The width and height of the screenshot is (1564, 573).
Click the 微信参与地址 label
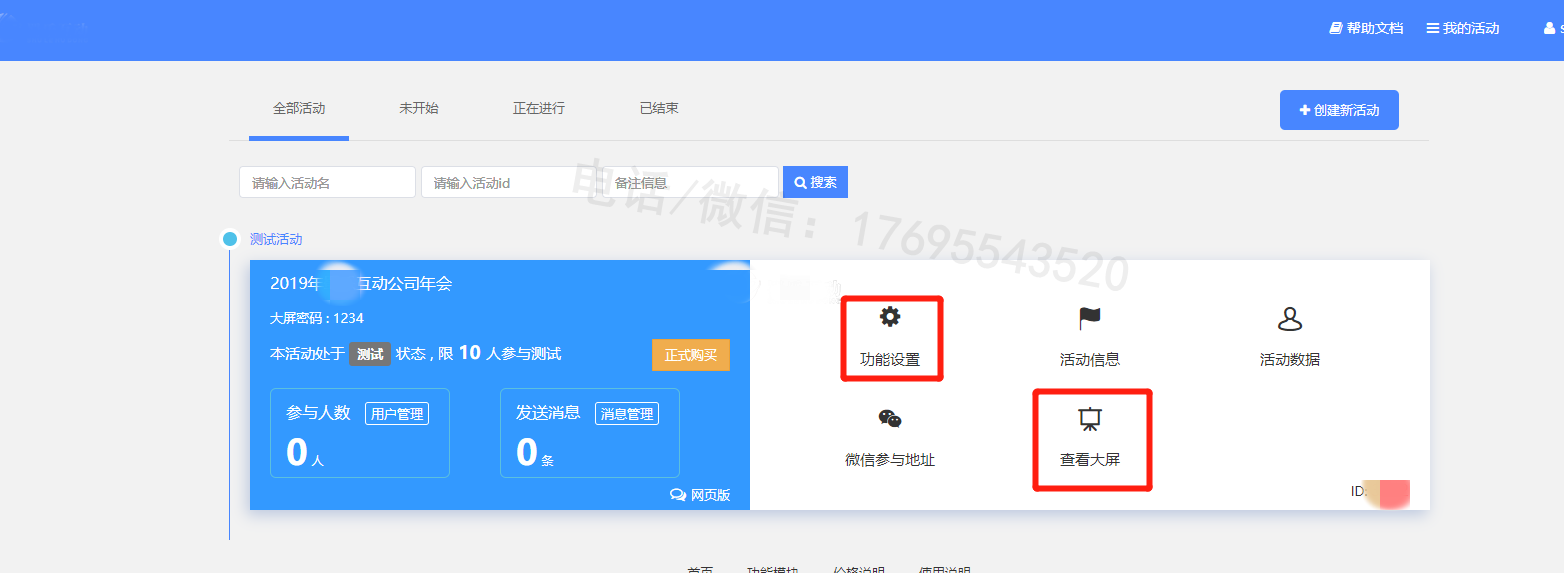pos(890,460)
